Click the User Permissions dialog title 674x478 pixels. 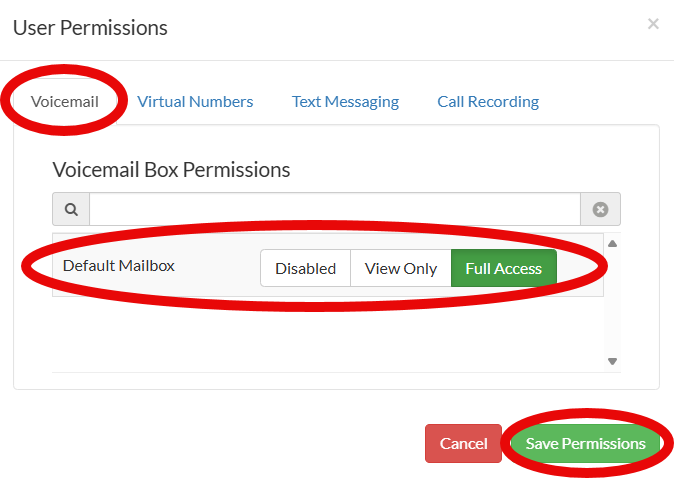(x=90, y=27)
